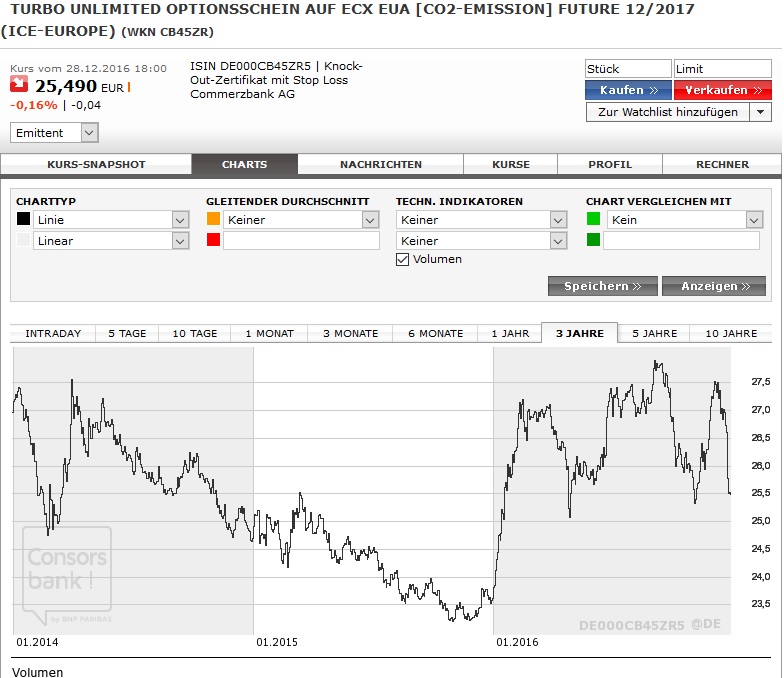
Task: Select the 1 Jahr time range
Action: [x=510, y=334]
